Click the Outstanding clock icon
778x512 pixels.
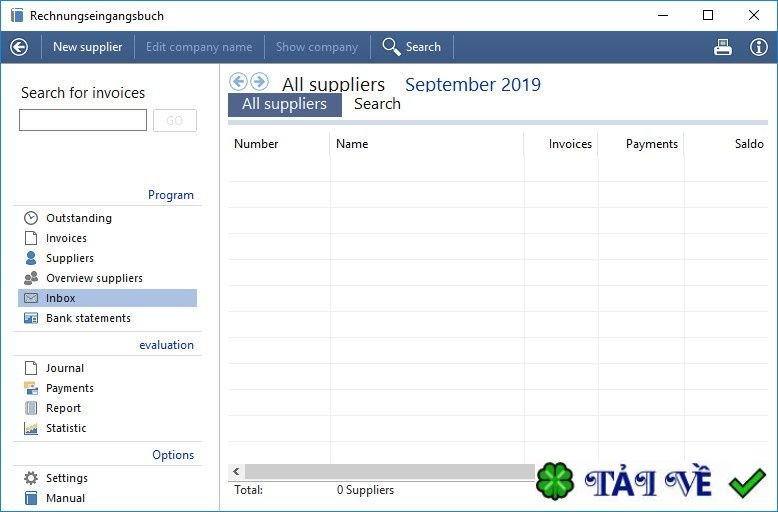(31, 218)
